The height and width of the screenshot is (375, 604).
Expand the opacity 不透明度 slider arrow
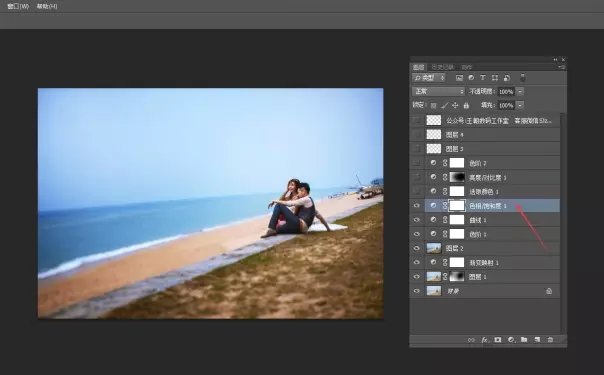[x=520, y=92]
